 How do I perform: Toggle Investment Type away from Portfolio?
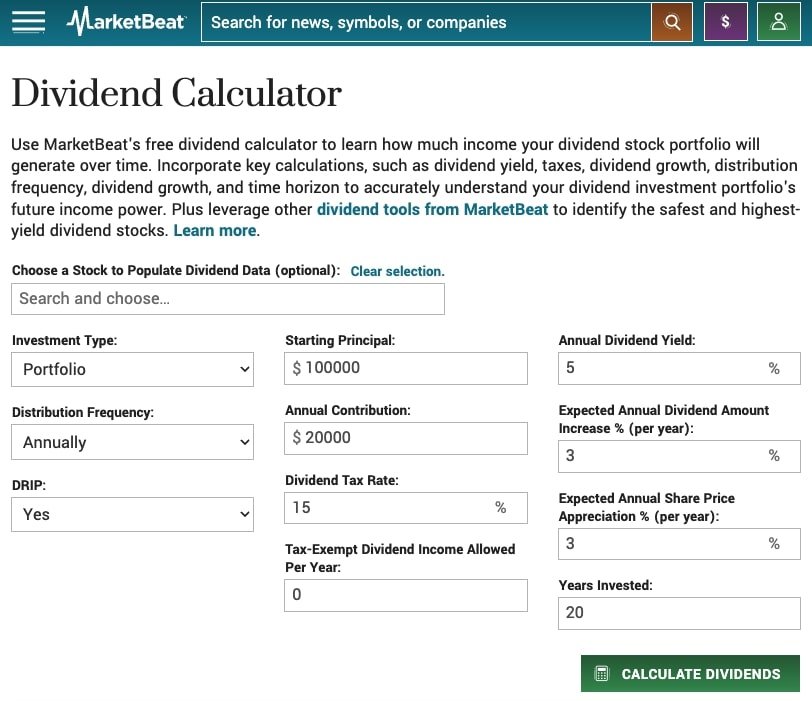click(132, 368)
